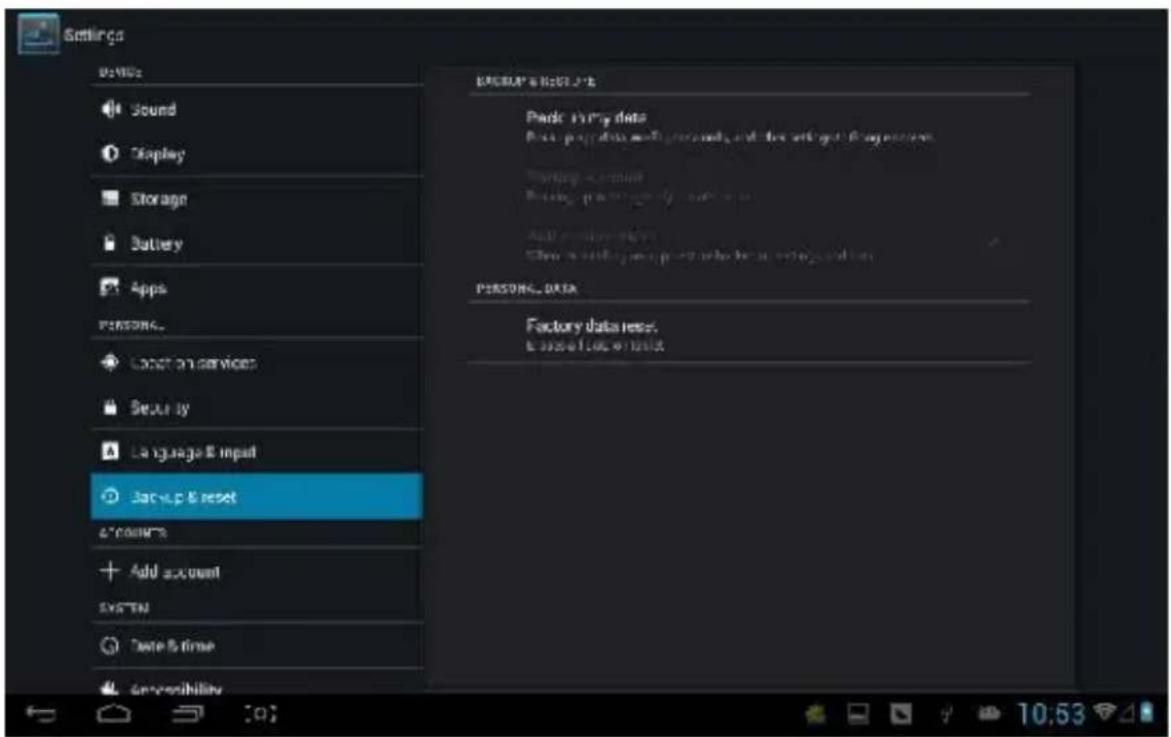
Task: Tap the Wi-Fi signal icon
Action: pyautogui.click(x=1106, y=712)
